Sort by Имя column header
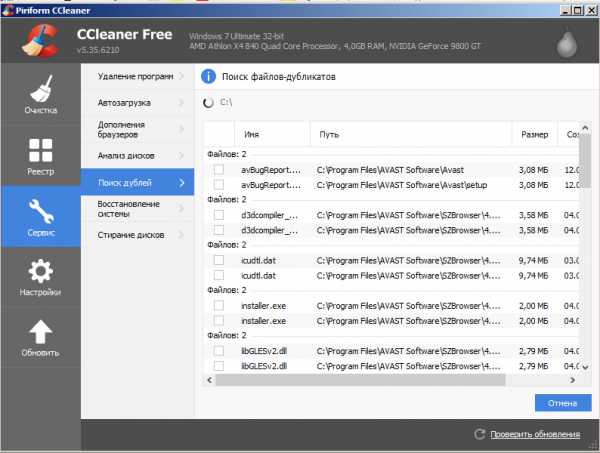The width and height of the screenshot is (600, 453). (x=272, y=134)
